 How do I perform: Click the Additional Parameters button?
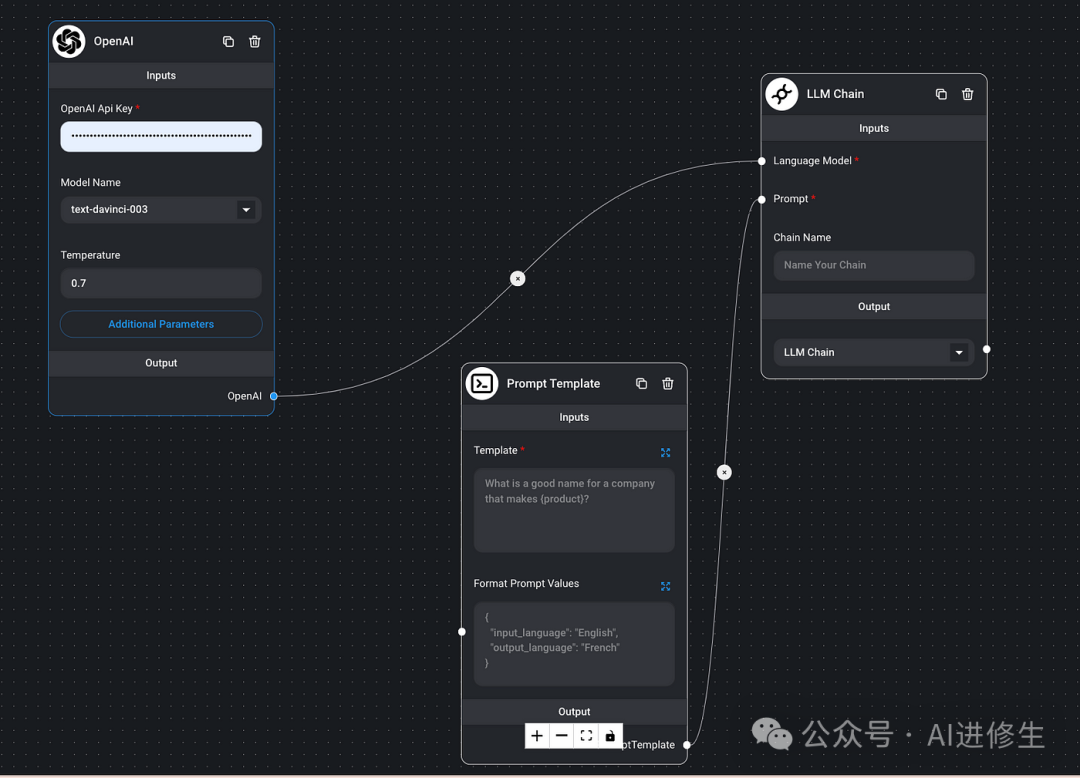tap(161, 324)
